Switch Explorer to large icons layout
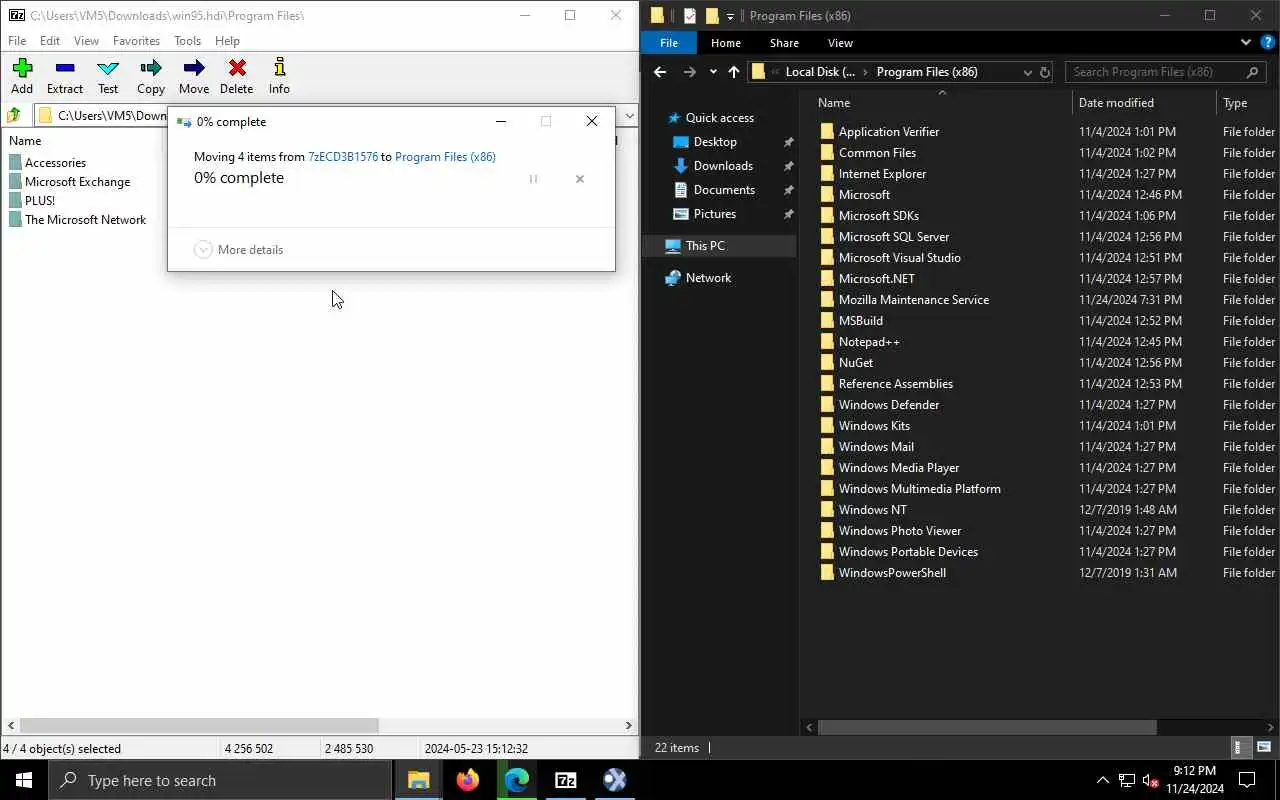Viewport: 1280px width, 800px height. pyautogui.click(x=1263, y=747)
